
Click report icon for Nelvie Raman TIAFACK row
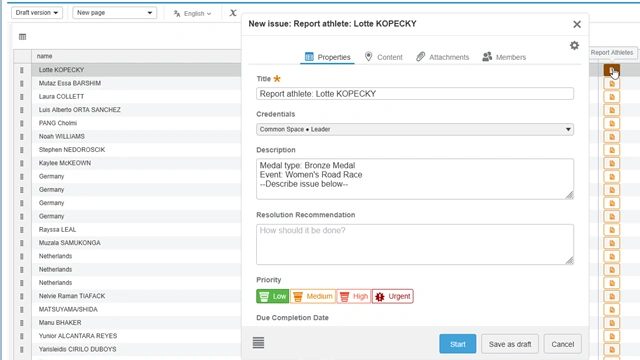coord(611,296)
